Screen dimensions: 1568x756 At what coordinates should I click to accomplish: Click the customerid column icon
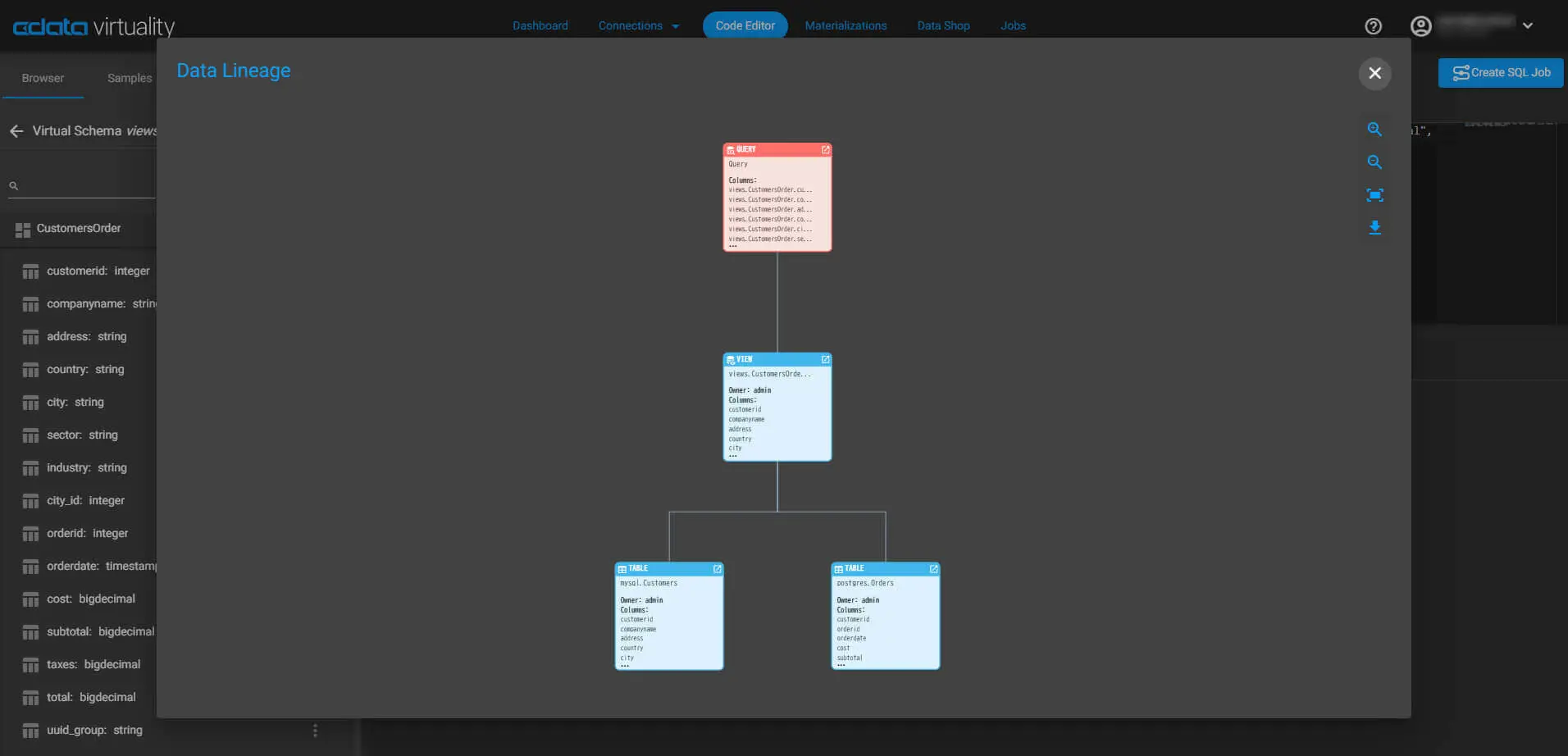[x=30, y=271]
